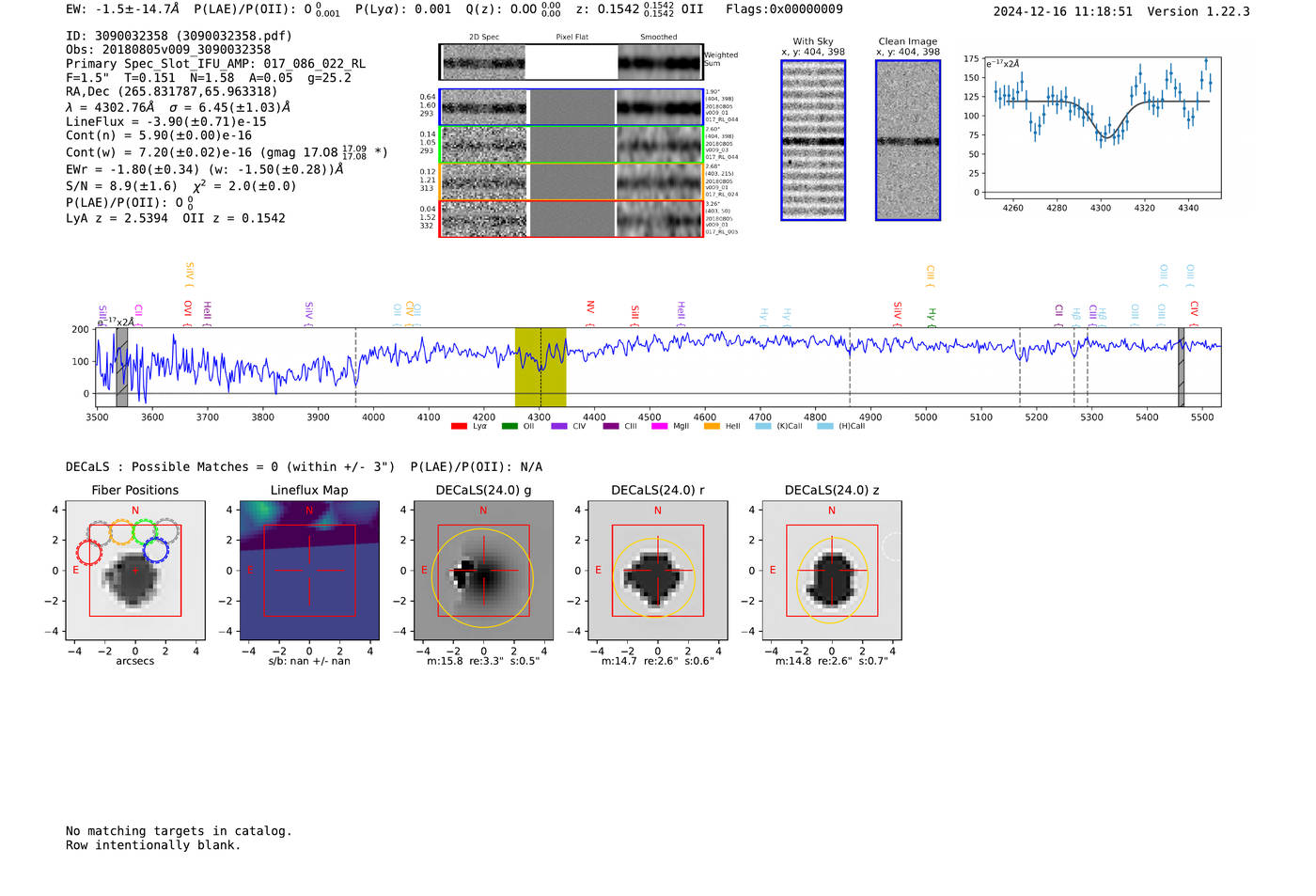This screenshot has width=1316, height=896.
Task: Click the magenta MgII legend swatch
Action: 659,427
